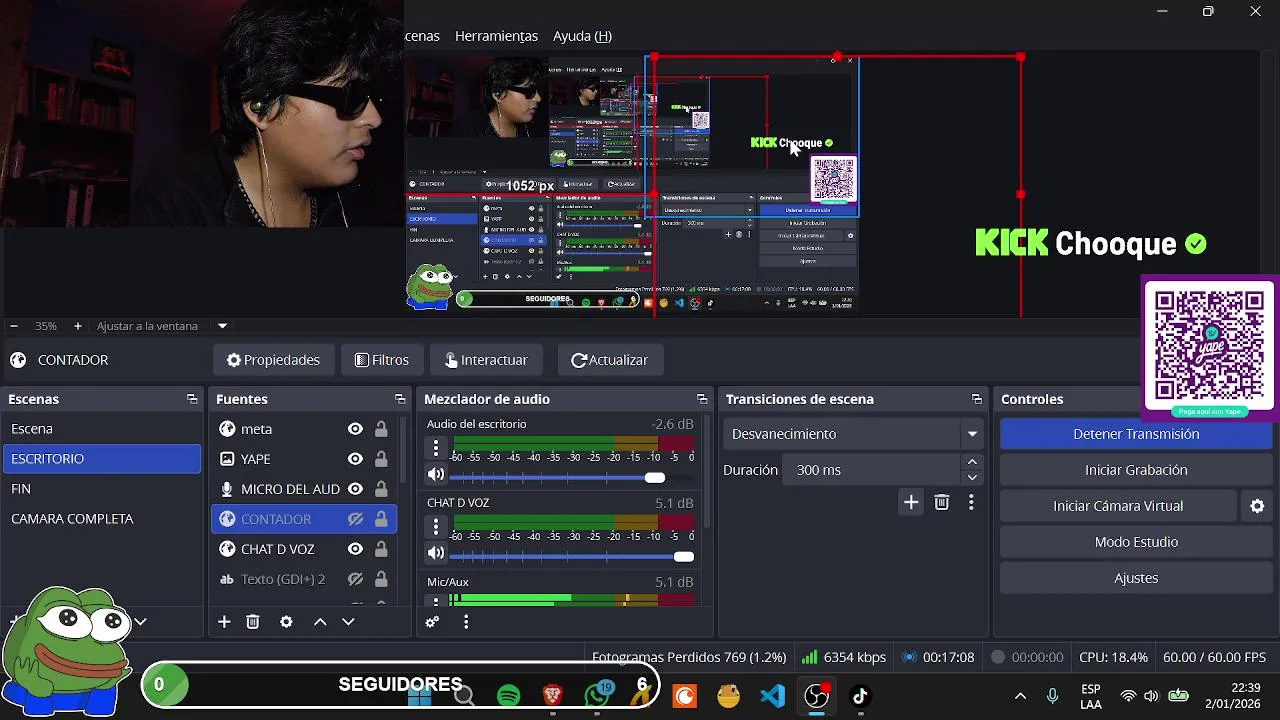This screenshot has width=1280, height=720.
Task: Switch to the FIN scene
Action: click(x=102, y=489)
